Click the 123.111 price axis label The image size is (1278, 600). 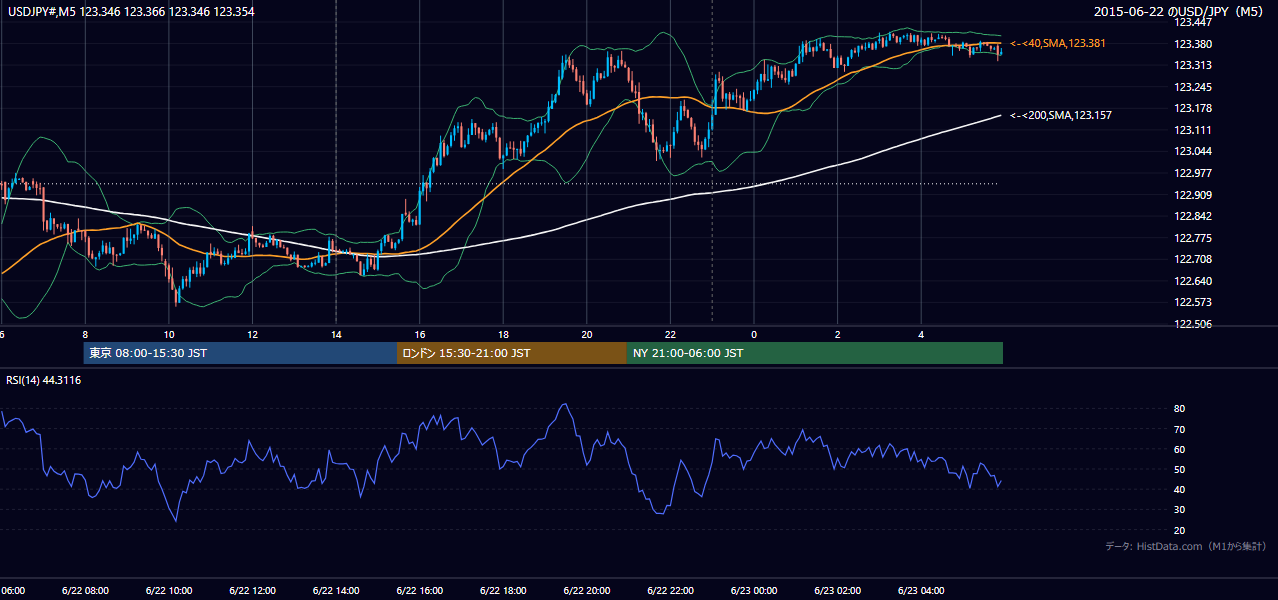[x=1193, y=130]
